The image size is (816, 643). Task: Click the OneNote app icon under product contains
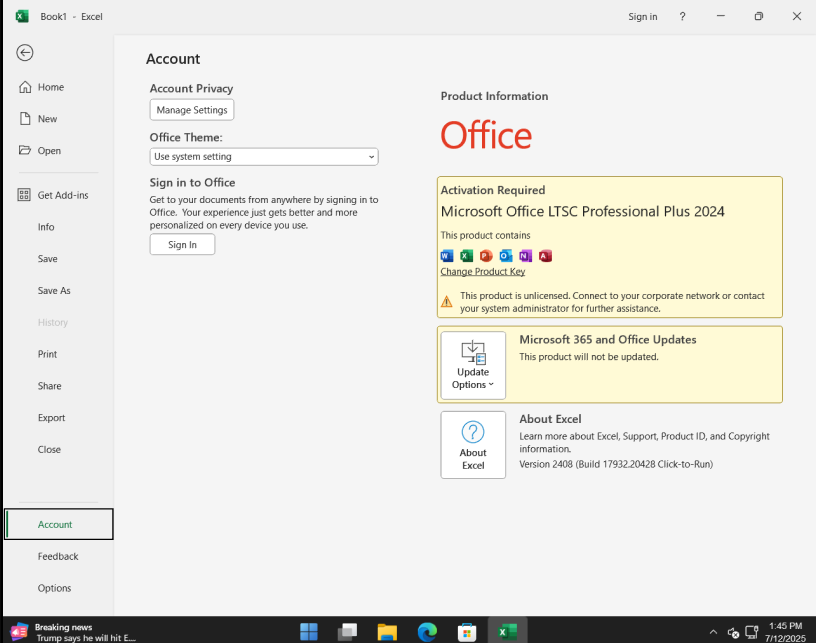[x=526, y=256]
